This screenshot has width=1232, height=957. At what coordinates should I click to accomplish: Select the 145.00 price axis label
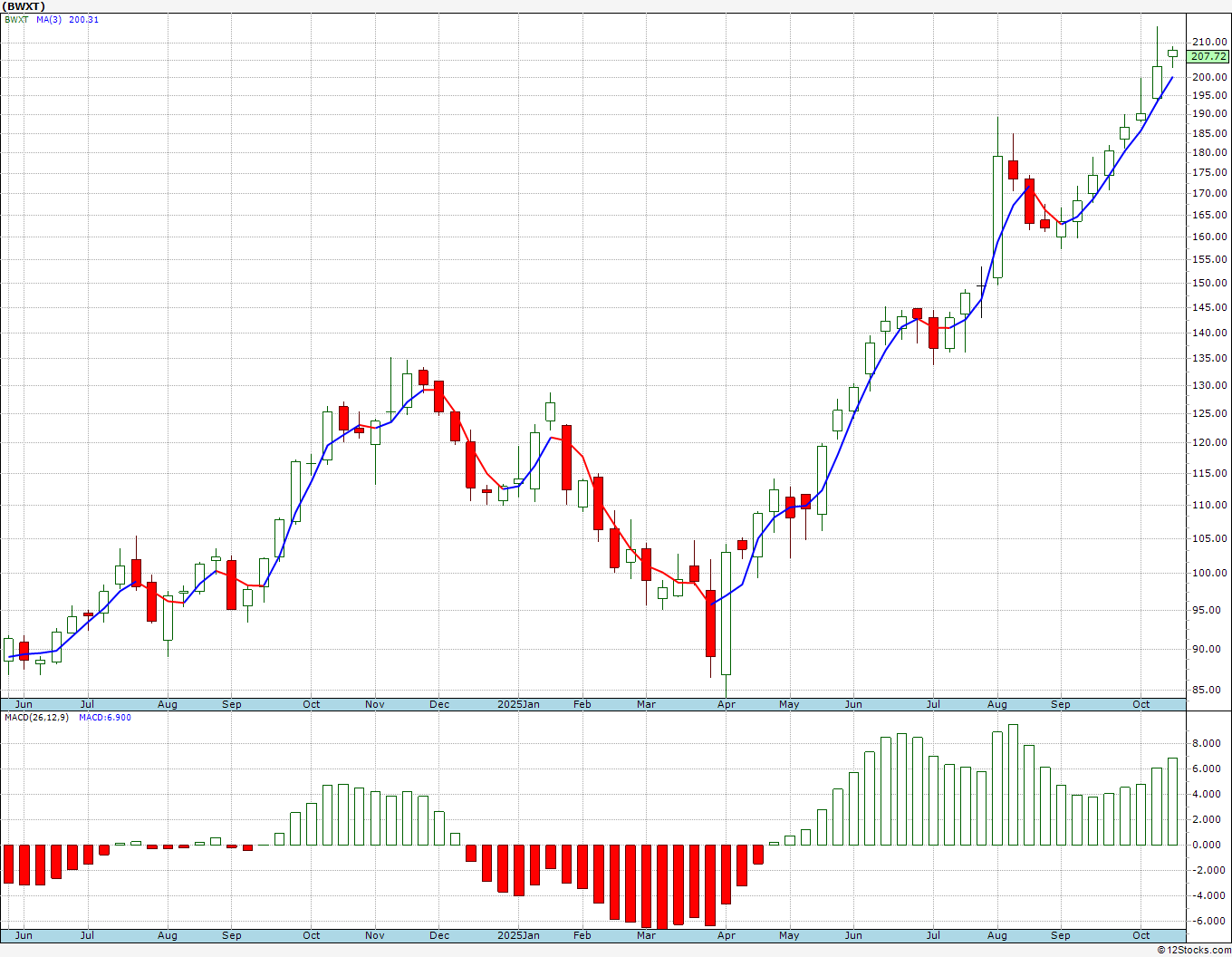[1209, 307]
